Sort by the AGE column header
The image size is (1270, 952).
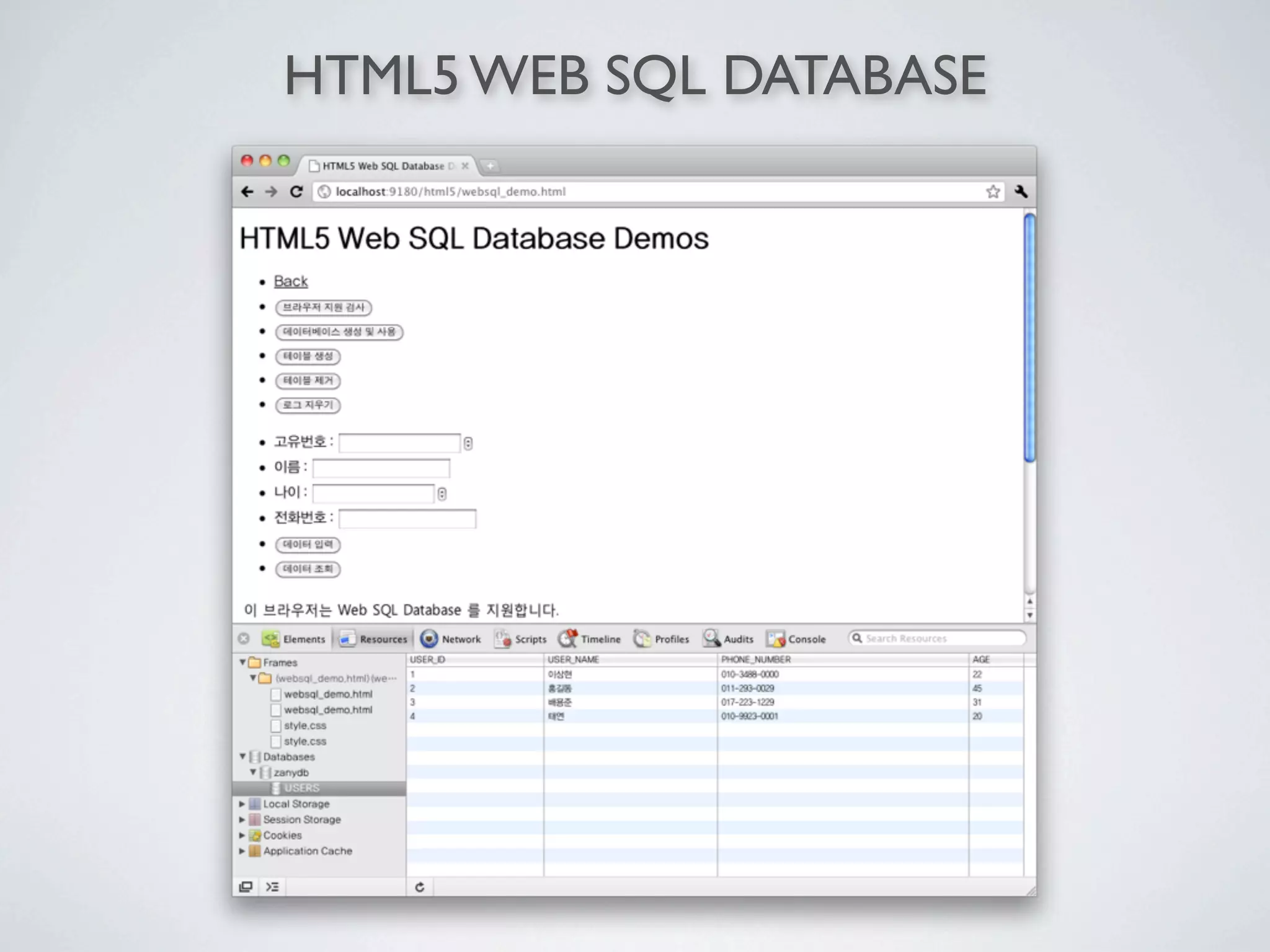point(996,659)
